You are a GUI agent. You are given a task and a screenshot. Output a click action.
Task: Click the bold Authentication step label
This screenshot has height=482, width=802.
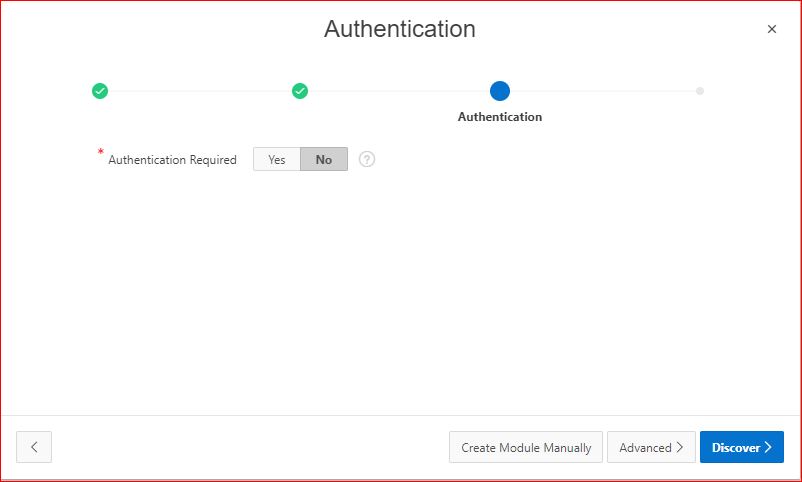pos(500,117)
